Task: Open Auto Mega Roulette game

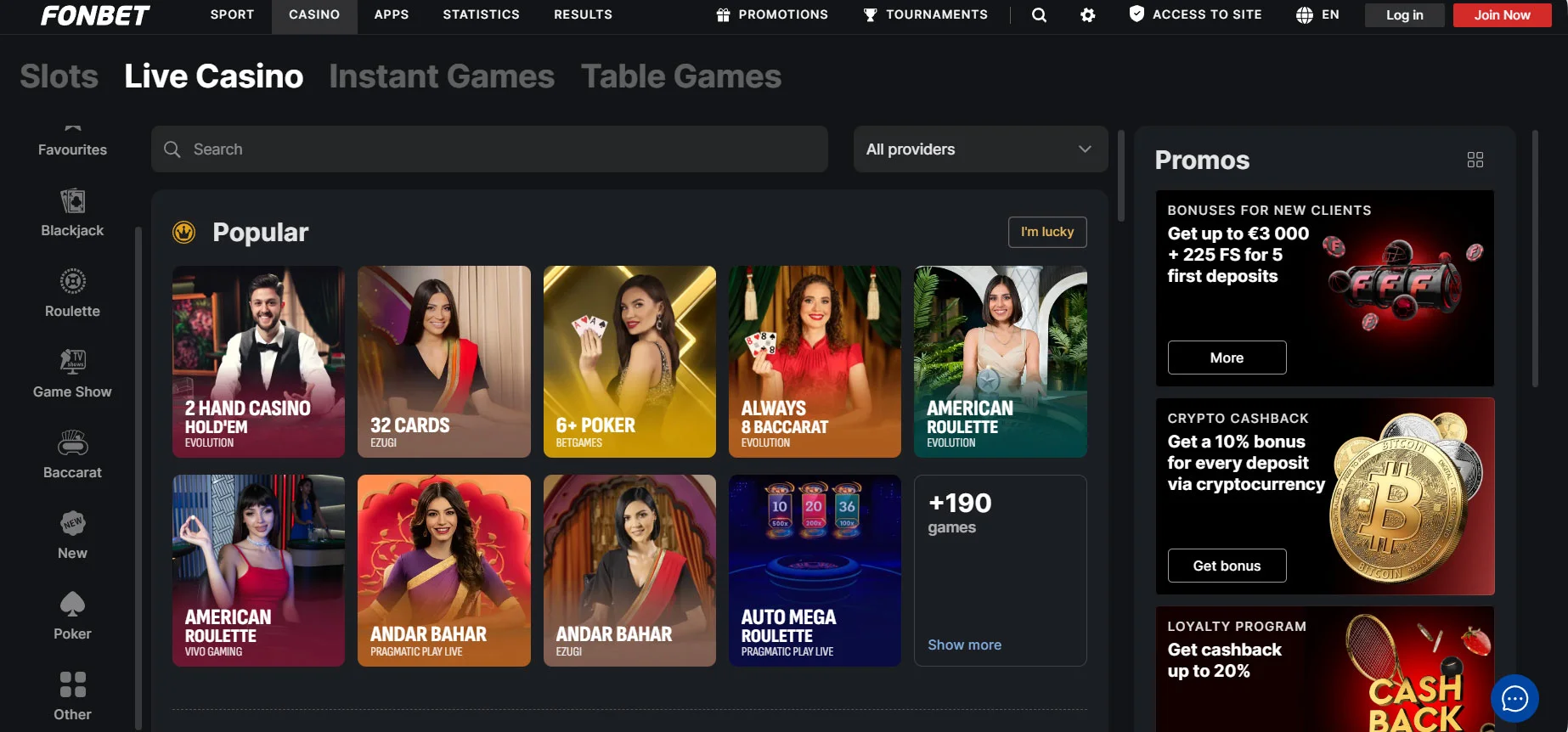Action: point(815,571)
